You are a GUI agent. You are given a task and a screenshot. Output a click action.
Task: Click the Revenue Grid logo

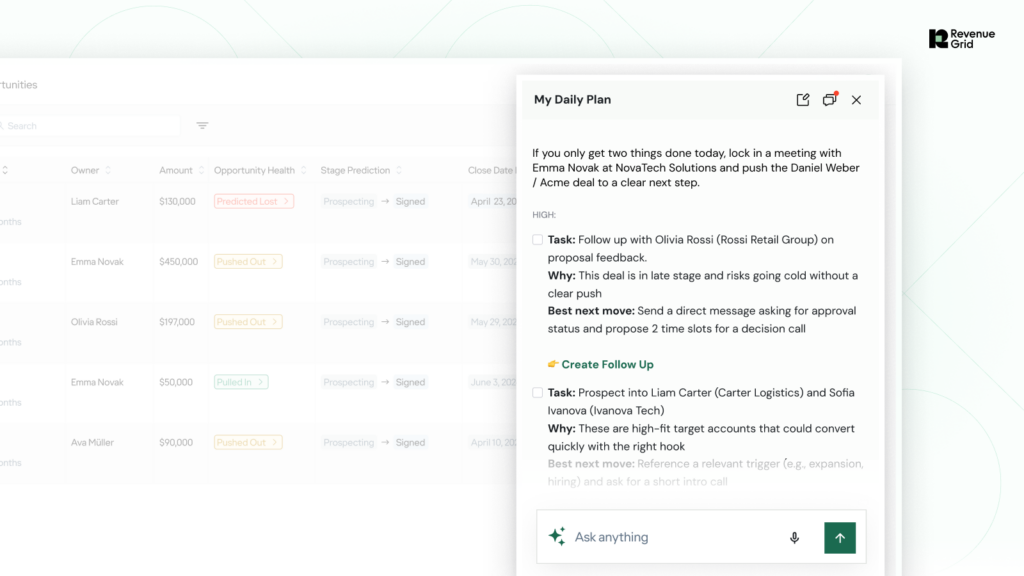(961, 39)
